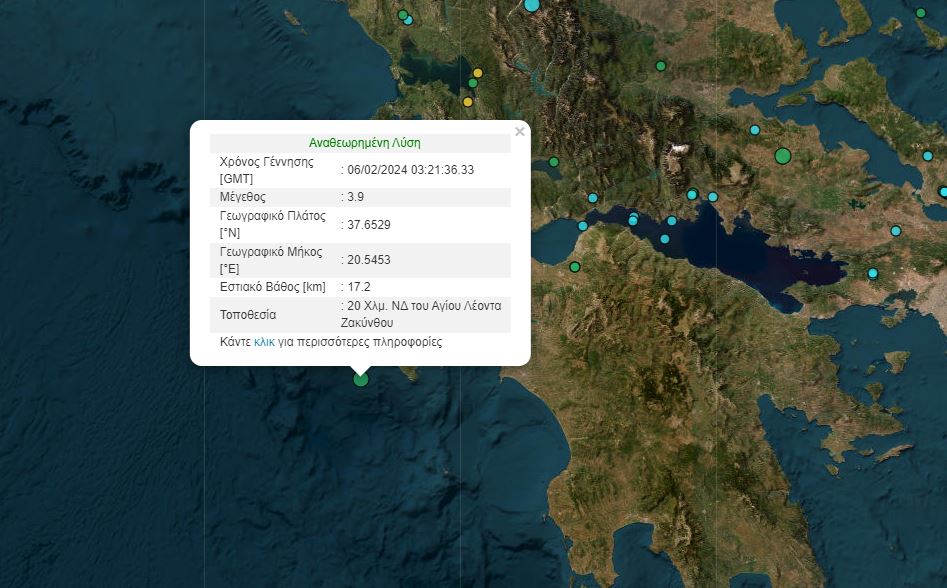
Task: Select the large cyan marker at top edge
Action: (532, 5)
